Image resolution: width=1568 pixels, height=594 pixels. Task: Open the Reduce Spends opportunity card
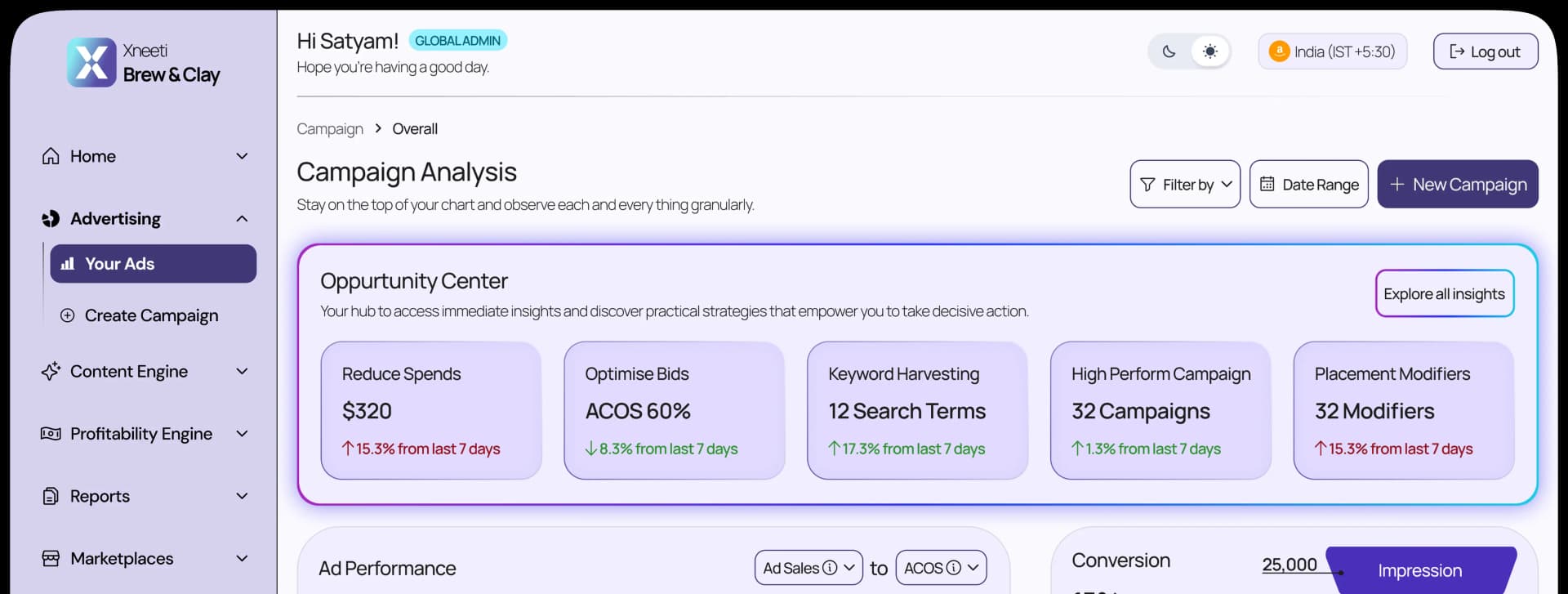pyautogui.click(x=431, y=410)
